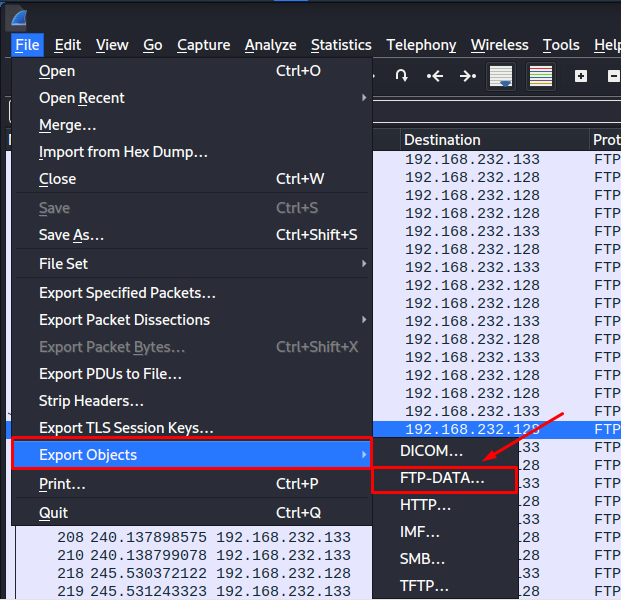Go to the previous packet arrow icon

coord(435,76)
